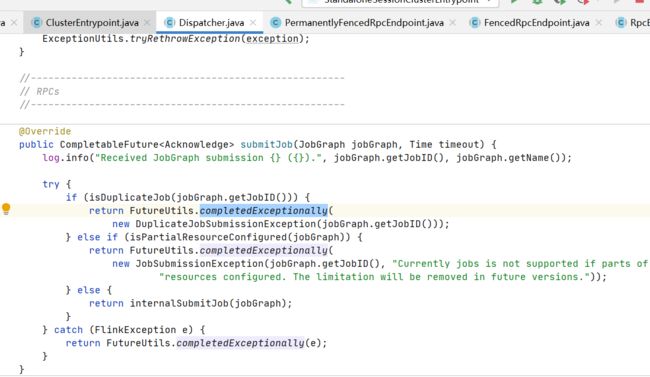
Task: Click the '// RPCs' comment line
Action: tap(39, 92)
